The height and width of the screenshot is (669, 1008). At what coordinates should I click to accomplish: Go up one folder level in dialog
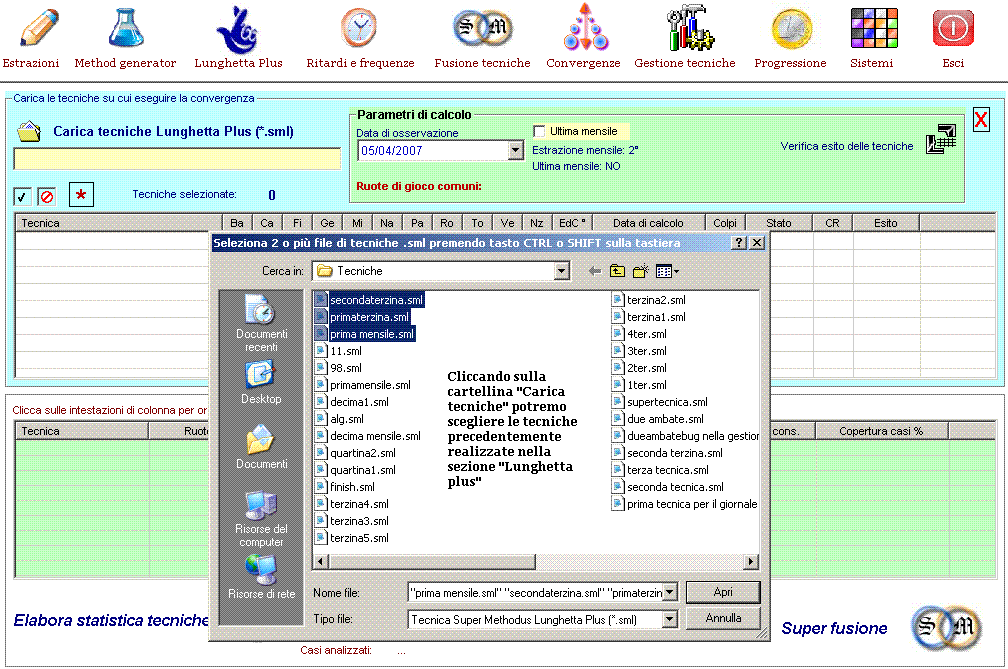point(617,271)
